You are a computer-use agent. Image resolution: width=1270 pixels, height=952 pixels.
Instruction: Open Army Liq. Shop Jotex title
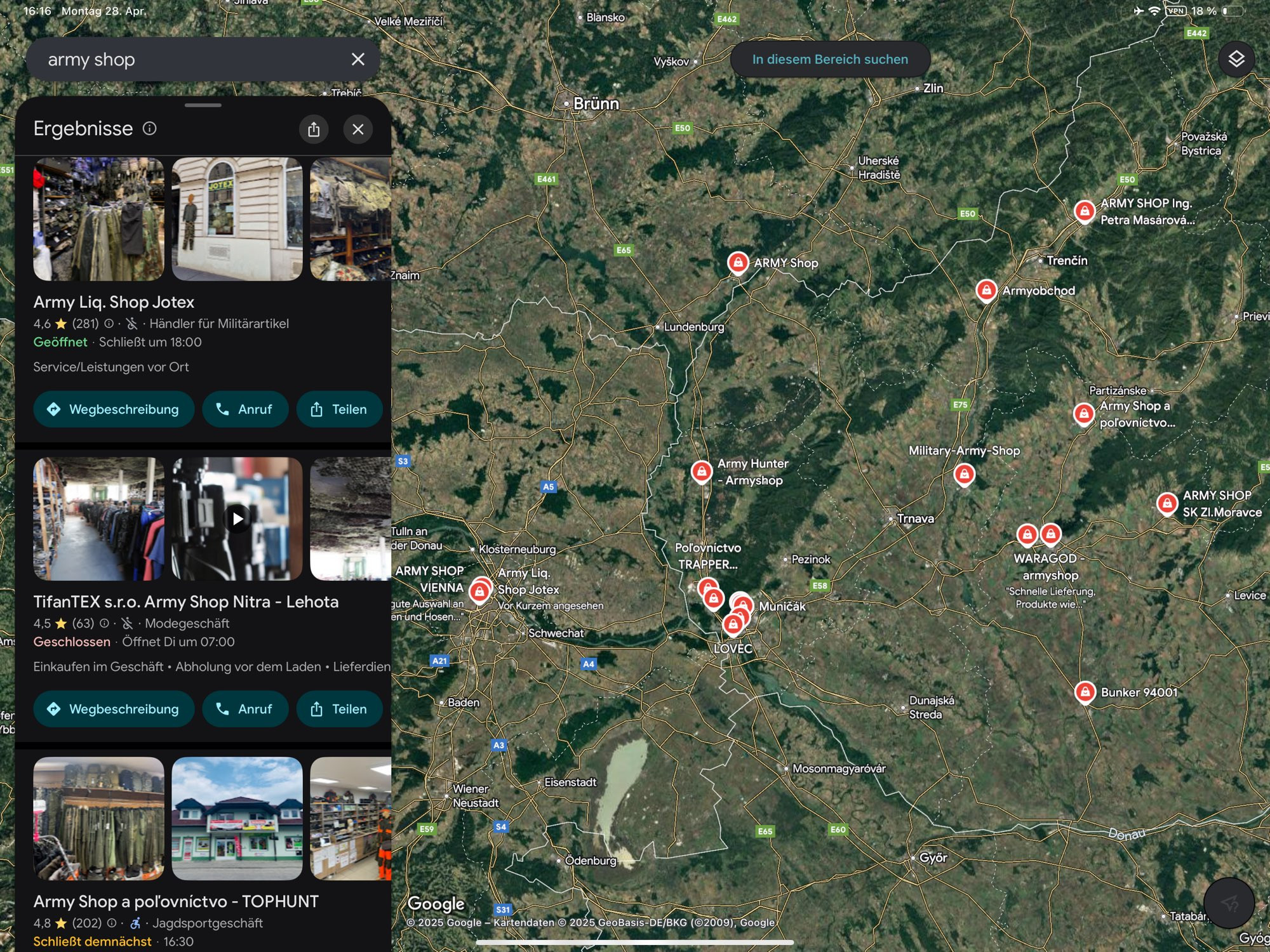[x=114, y=302]
